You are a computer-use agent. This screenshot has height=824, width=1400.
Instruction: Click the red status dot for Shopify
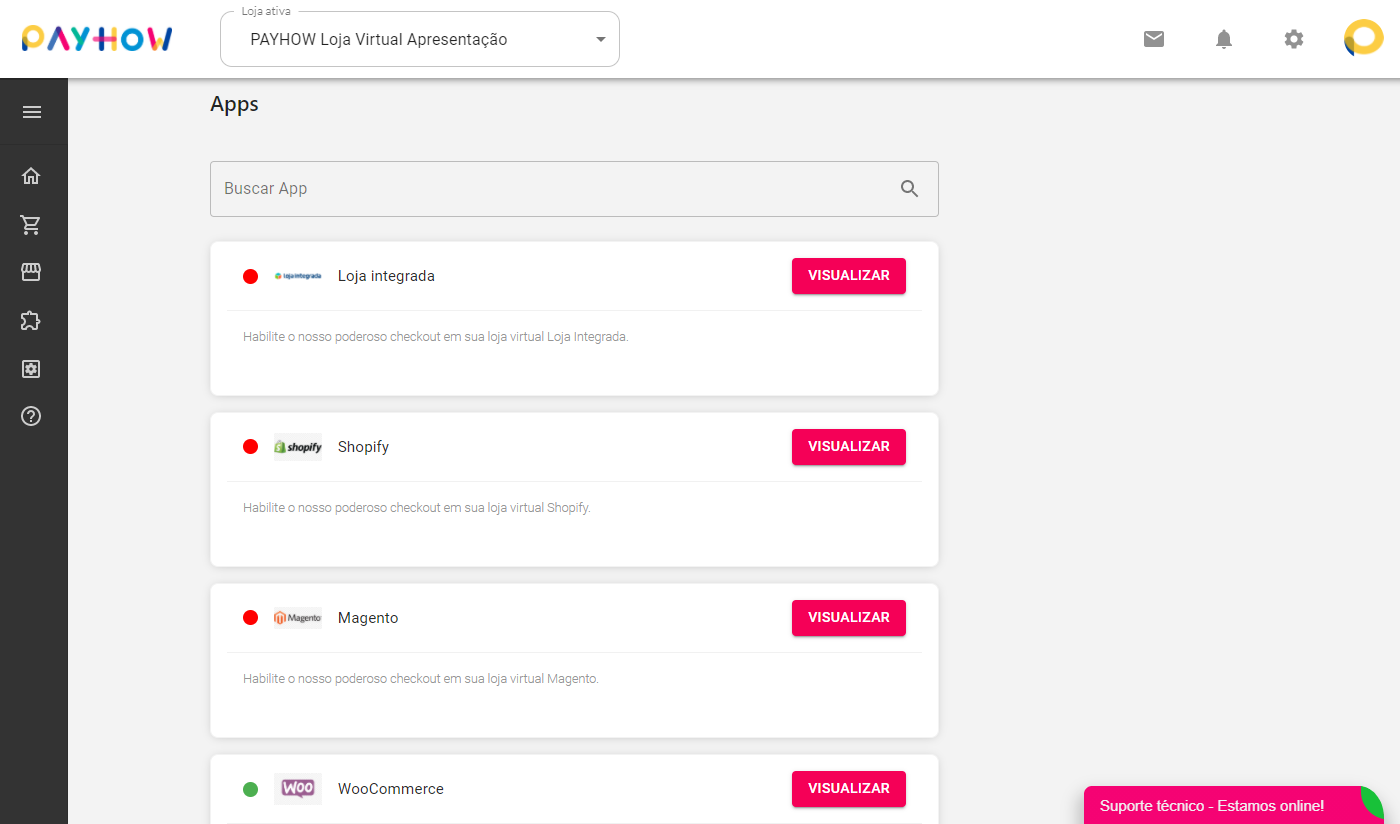tap(251, 447)
